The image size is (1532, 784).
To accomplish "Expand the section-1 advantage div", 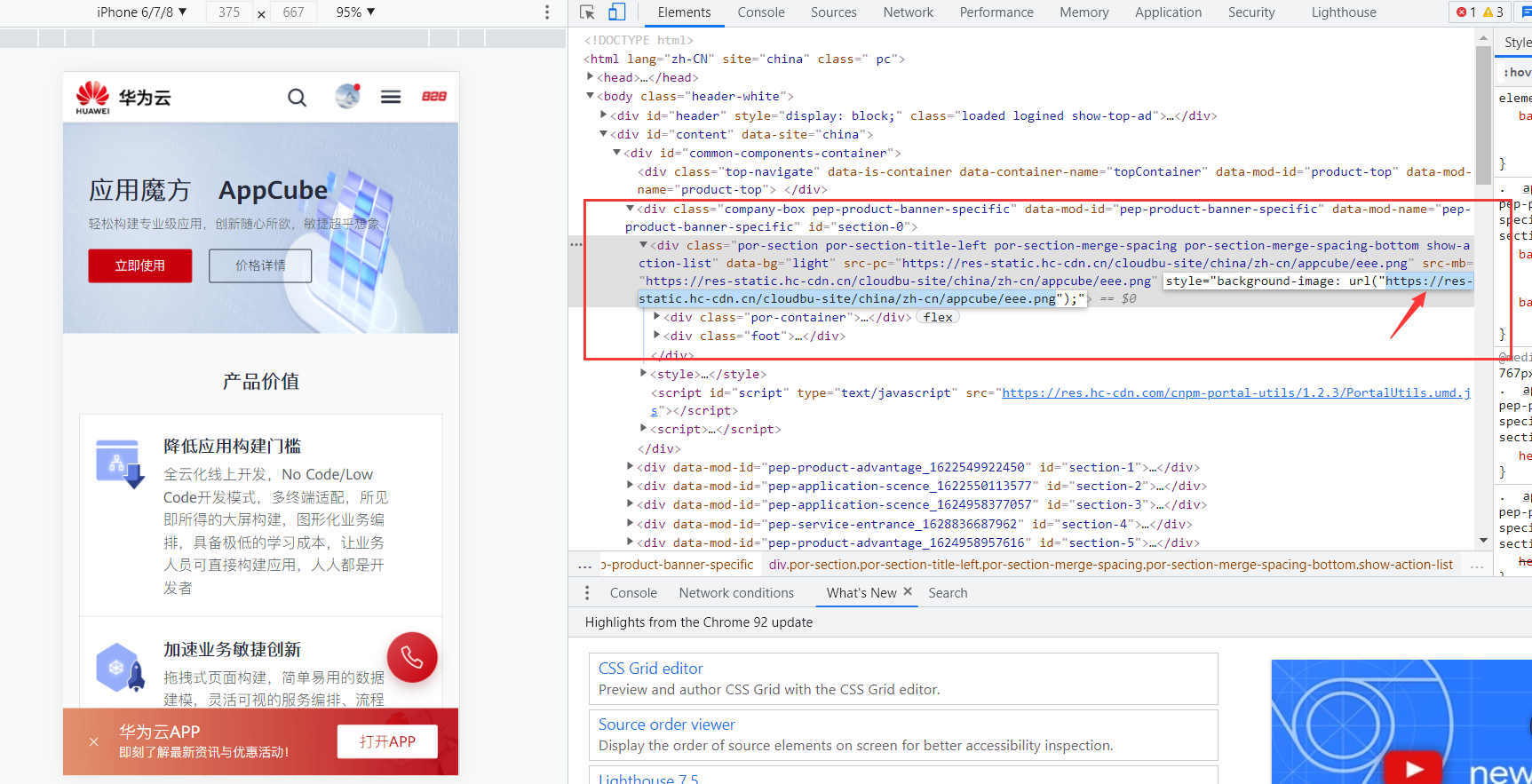I will (x=631, y=467).
